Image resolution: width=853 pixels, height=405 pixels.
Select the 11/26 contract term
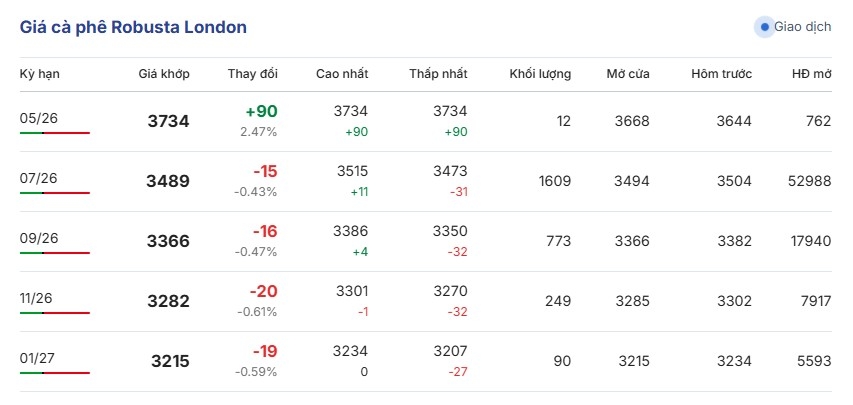tap(36, 298)
